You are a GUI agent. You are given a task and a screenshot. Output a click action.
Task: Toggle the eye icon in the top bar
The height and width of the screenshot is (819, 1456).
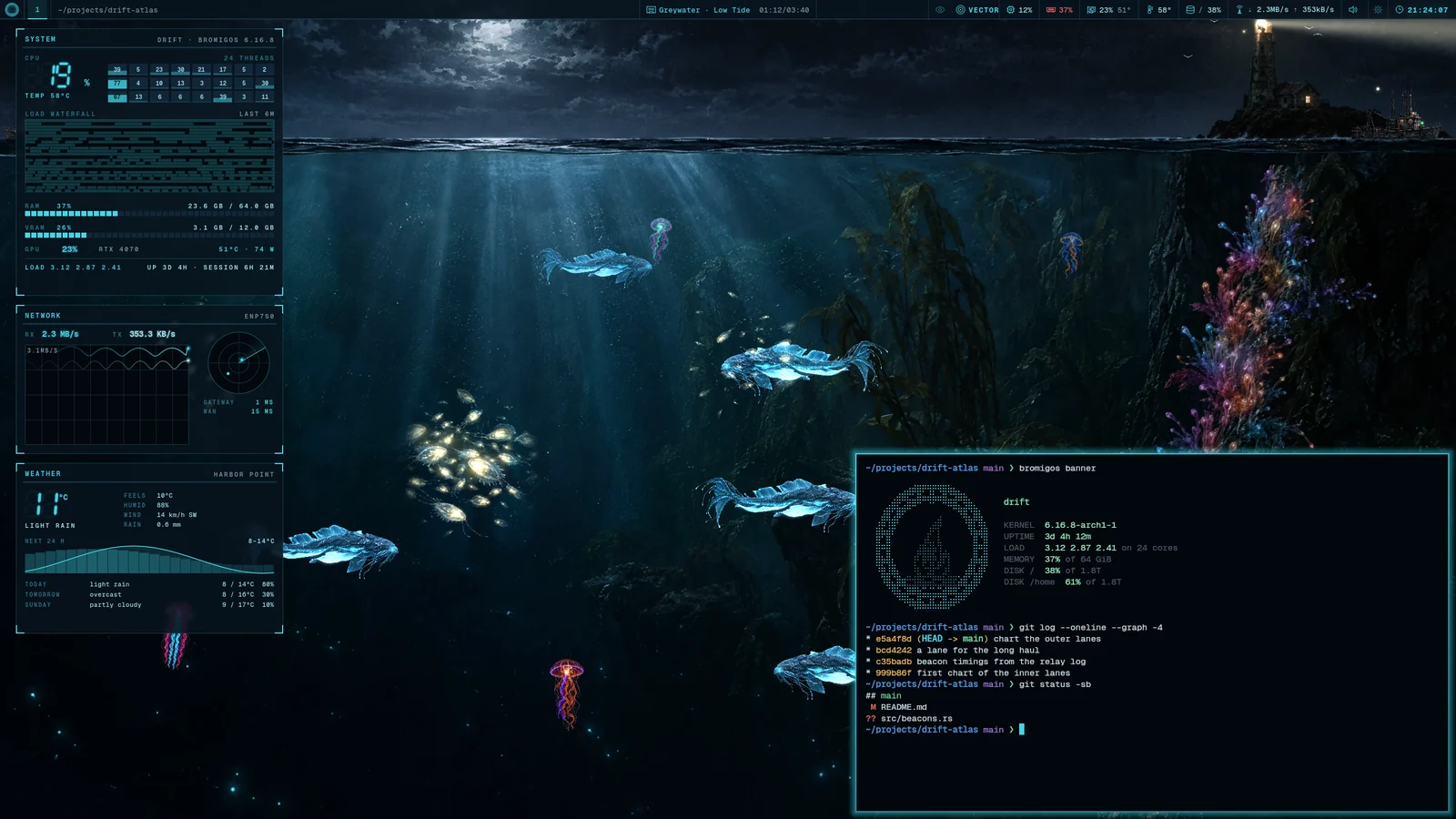click(x=940, y=10)
